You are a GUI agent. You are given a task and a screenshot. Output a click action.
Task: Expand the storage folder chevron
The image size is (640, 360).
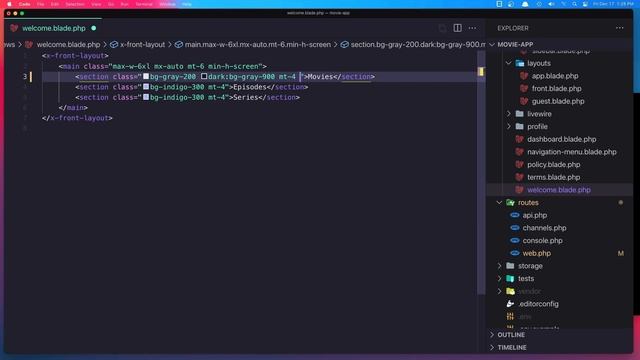tap(499, 266)
